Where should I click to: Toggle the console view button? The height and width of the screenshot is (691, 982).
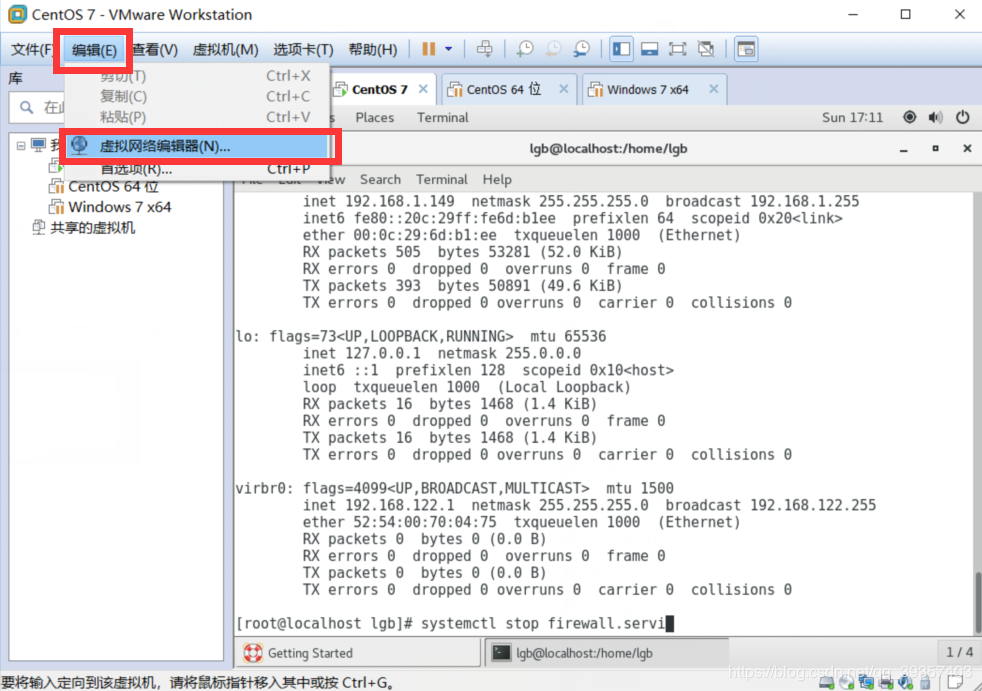pyautogui.click(x=746, y=49)
